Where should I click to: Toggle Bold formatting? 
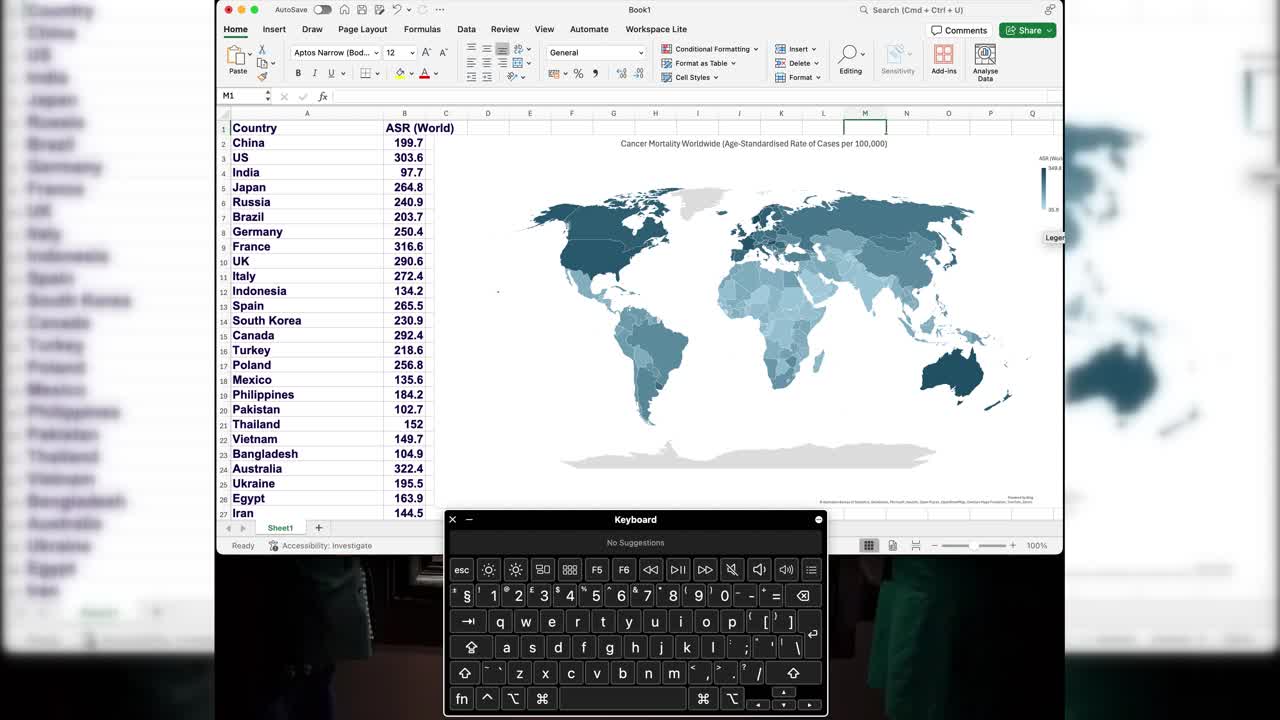[x=298, y=73]
